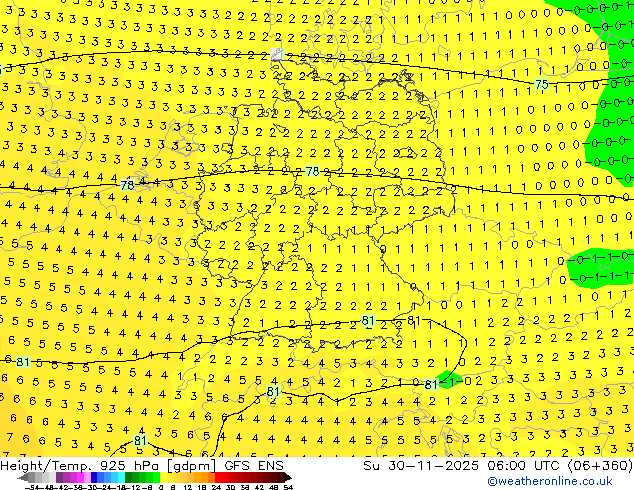Click the 54 value on the legend scale
Image resolution: width=634 pixels, height=490 pixels.
point(288,487)
